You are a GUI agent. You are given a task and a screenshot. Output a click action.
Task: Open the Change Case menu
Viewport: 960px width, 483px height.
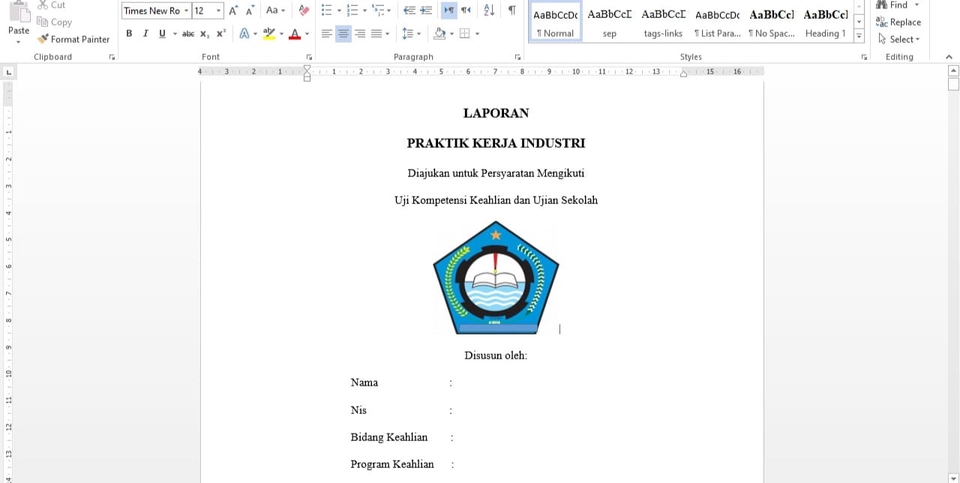(275, 10)
